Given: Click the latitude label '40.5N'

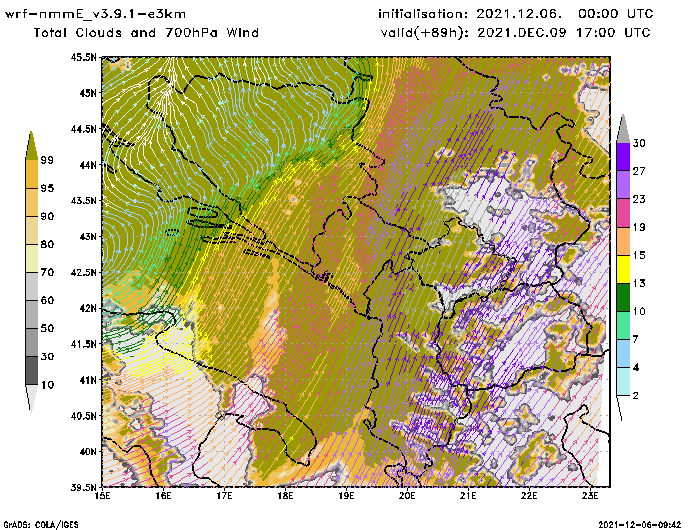Looking at the screenshot, I should point(83,416).
